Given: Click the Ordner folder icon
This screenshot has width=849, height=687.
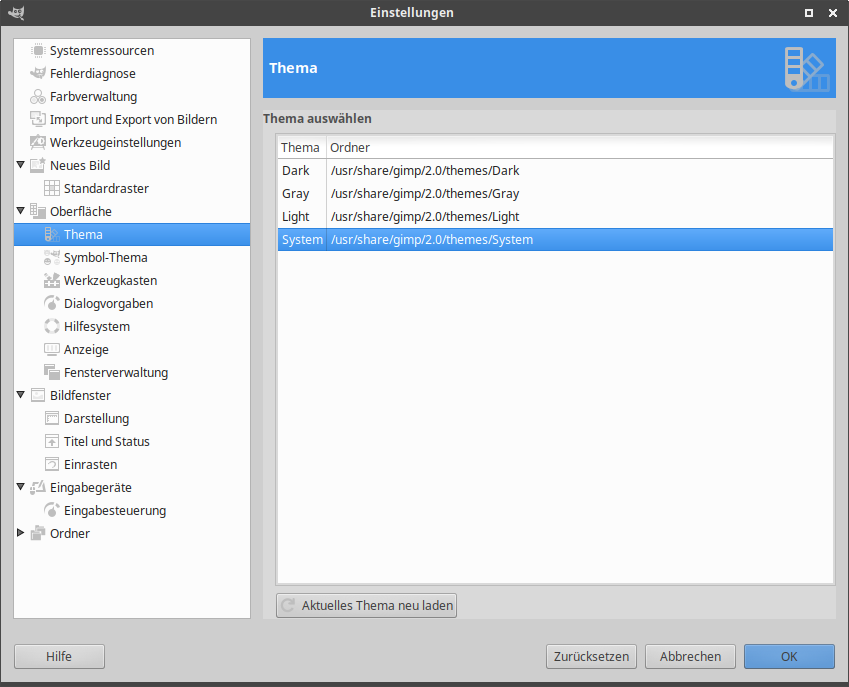Looking at the screenshot, I should click(38, 533).
